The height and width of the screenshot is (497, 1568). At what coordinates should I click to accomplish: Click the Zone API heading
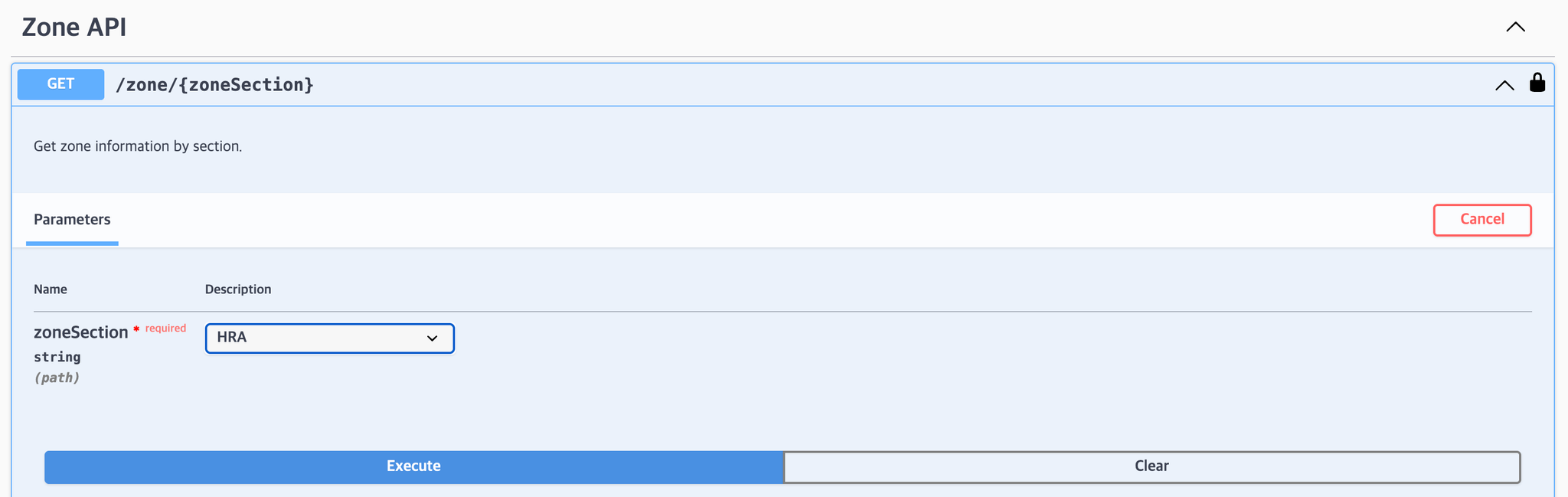[x=74, y=27]
